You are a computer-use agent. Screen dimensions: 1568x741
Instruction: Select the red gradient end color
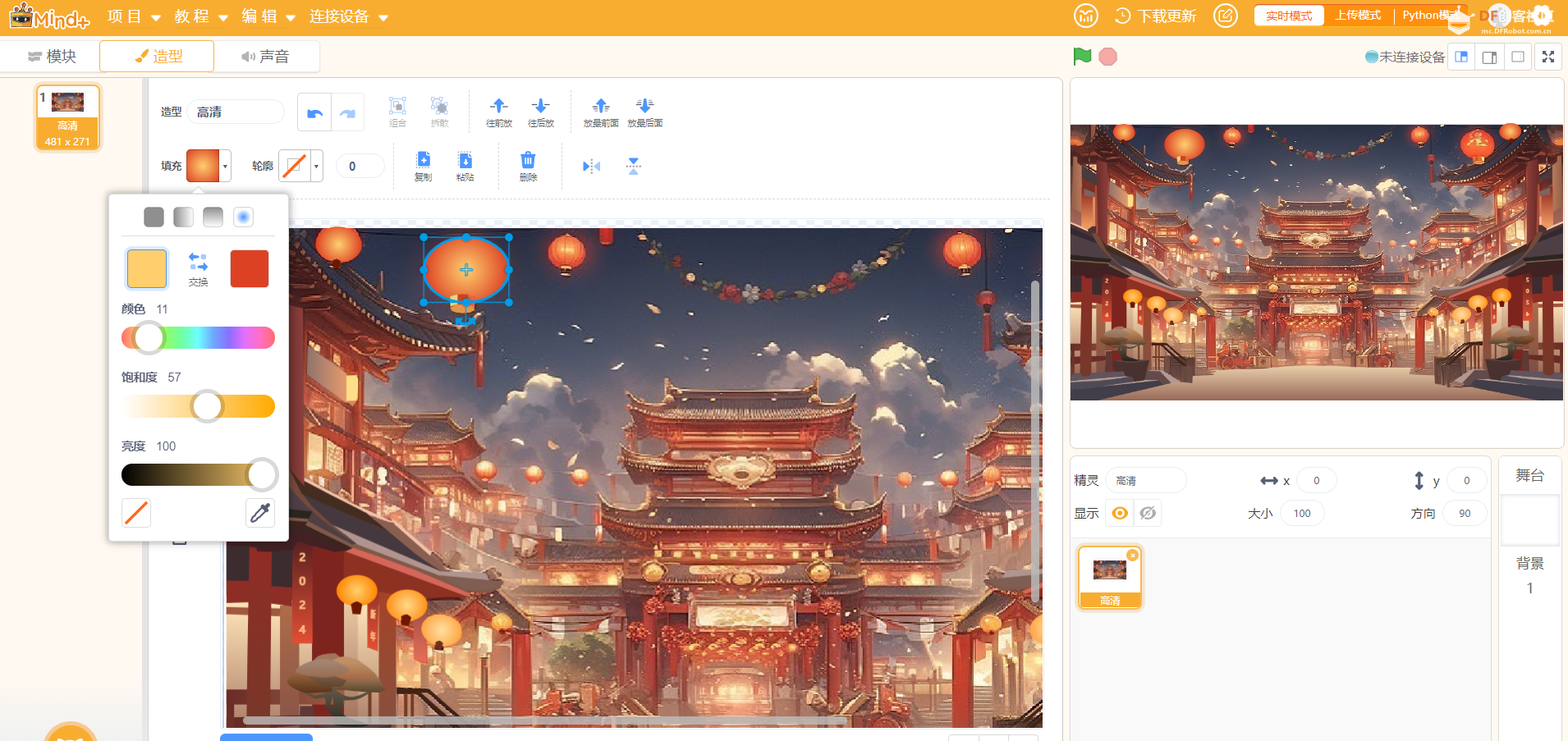[250, 268]
